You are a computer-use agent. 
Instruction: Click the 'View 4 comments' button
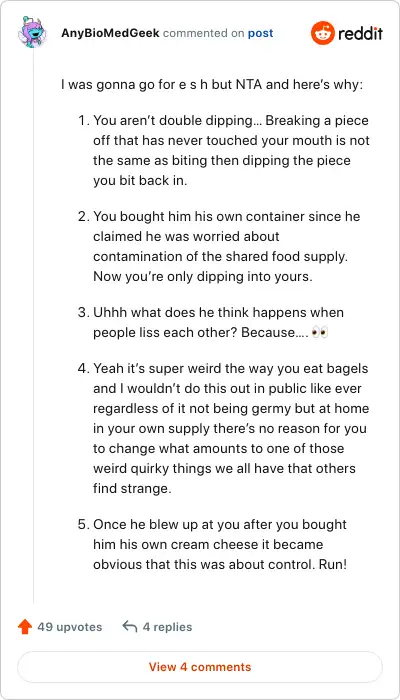(200, 667)
